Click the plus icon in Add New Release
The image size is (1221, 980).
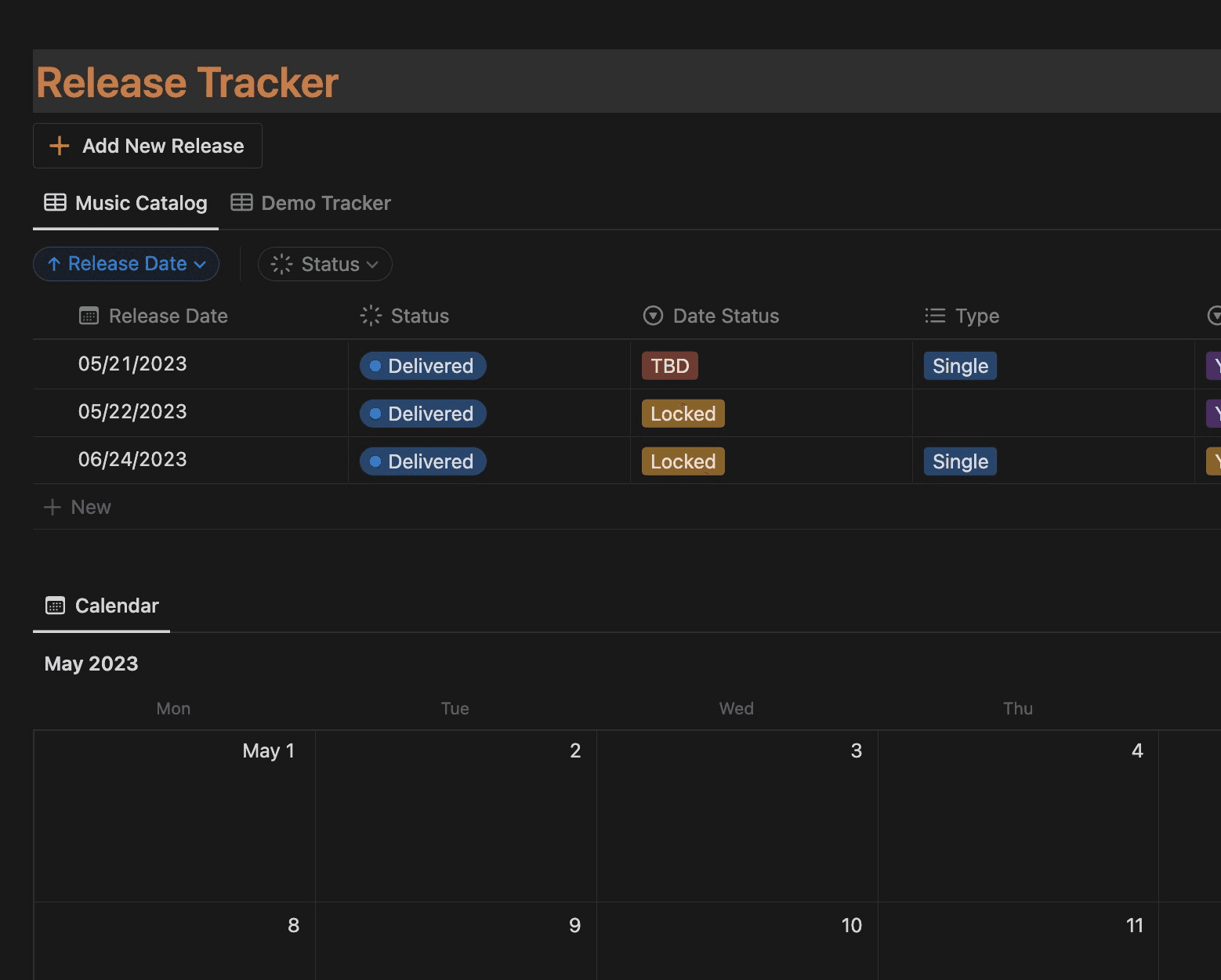pos(59,146)
